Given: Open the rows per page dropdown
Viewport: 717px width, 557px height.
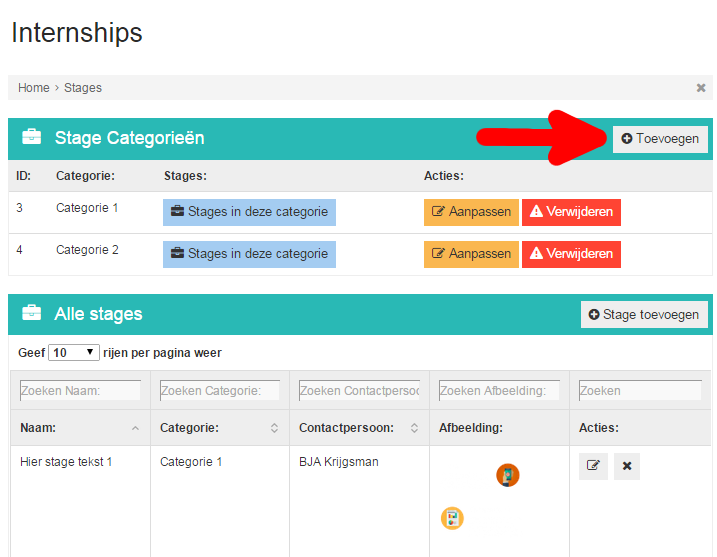Looking at the screenshot, I should (x=74, y=353).
